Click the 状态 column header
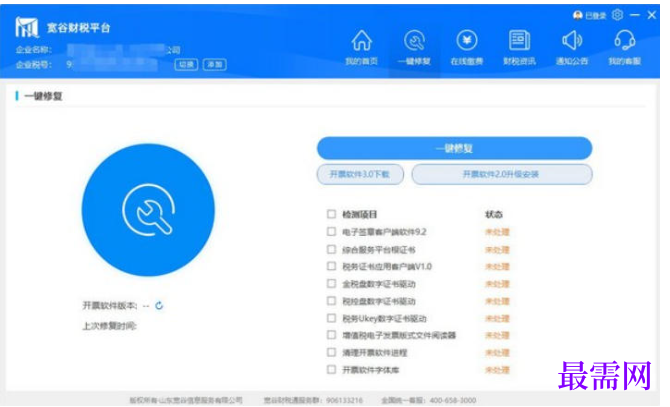Image resolution: width=670 pixels, height=407 pixels. tap(494, 214)
